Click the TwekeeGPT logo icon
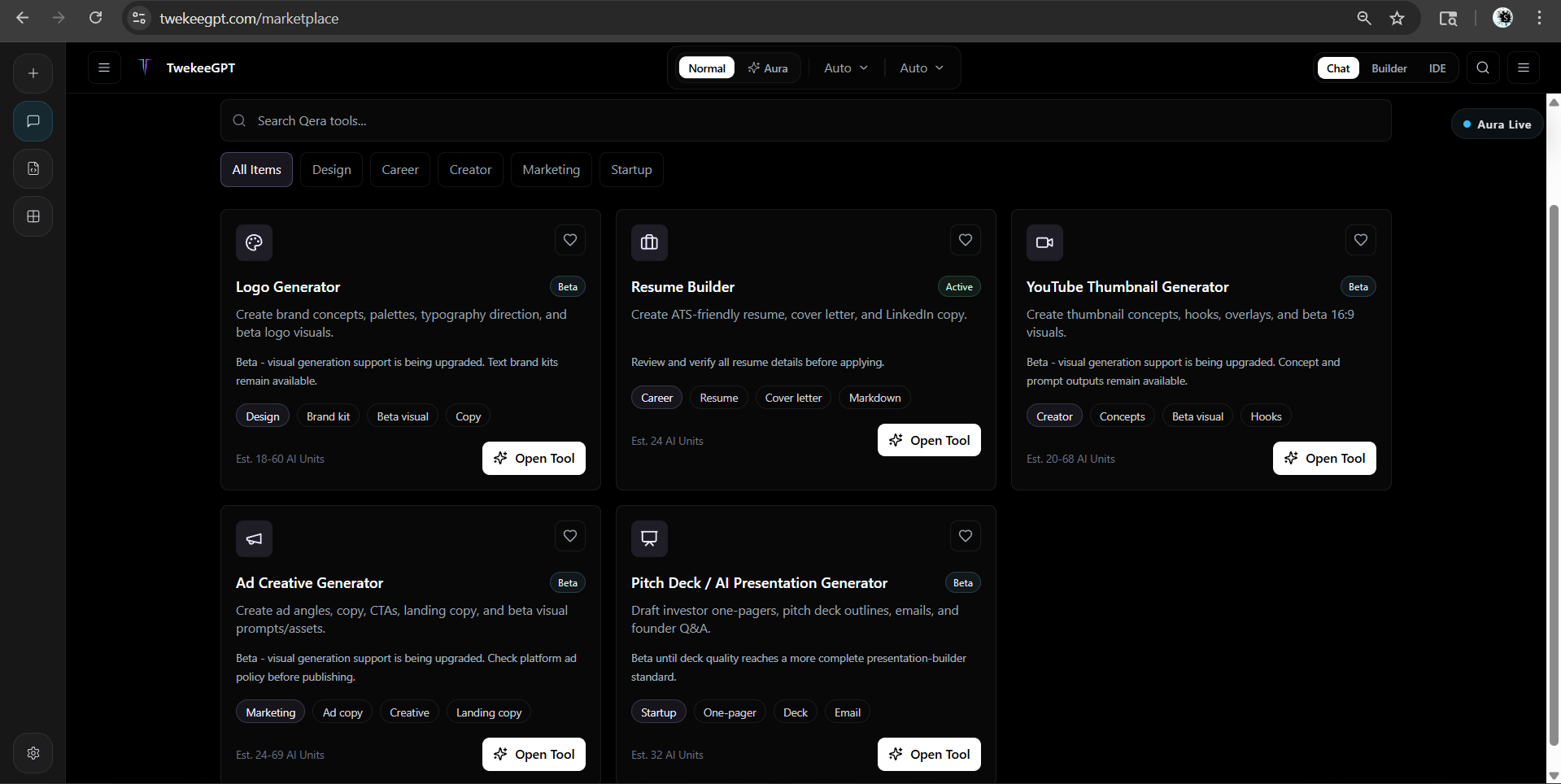1561x784 pixels. (x=145, y=68)
